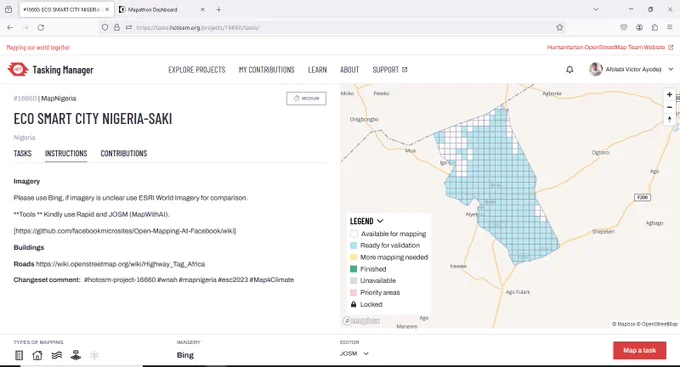Open the Contributions tab
The width and height of the screenshot is (680, 367).
click(x=124, y=153)
